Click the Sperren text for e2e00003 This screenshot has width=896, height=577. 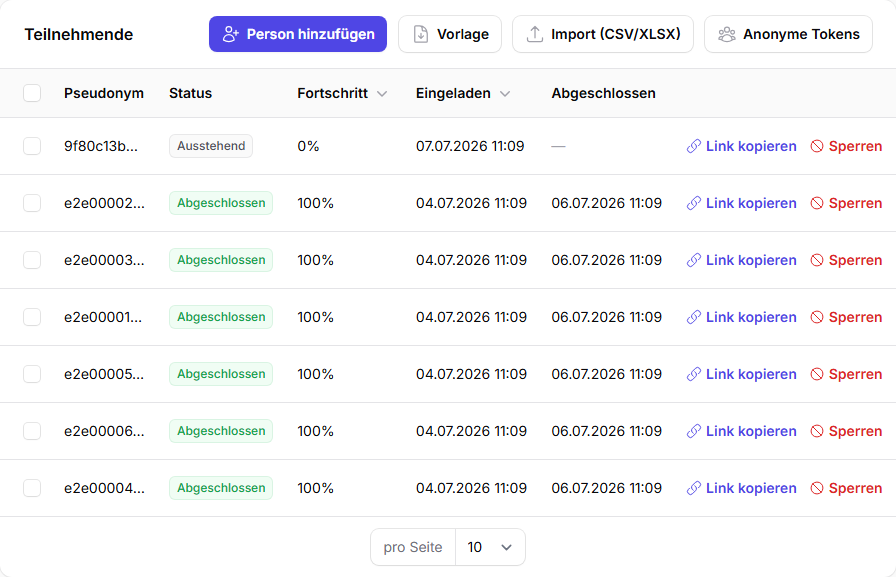point(855,261)
